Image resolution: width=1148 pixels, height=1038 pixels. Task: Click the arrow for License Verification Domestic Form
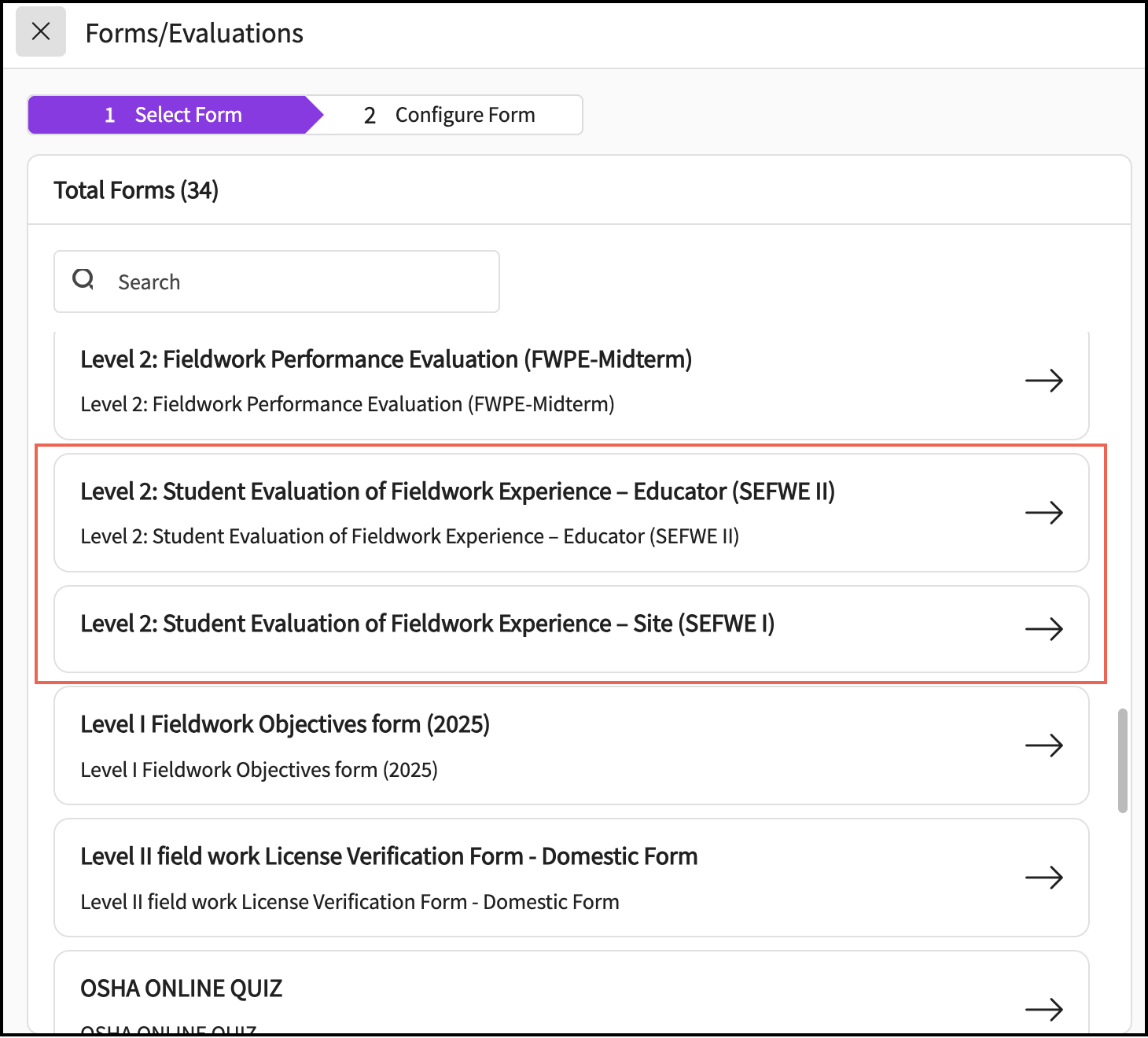[1043, 878]
